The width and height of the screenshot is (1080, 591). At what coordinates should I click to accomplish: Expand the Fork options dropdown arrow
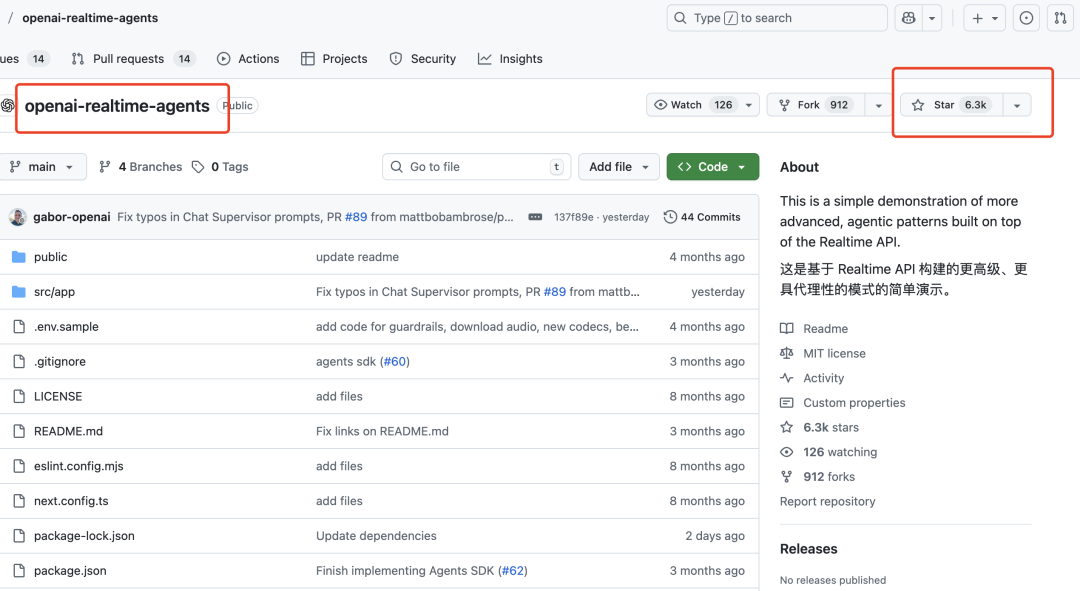[x=878, y=105]
